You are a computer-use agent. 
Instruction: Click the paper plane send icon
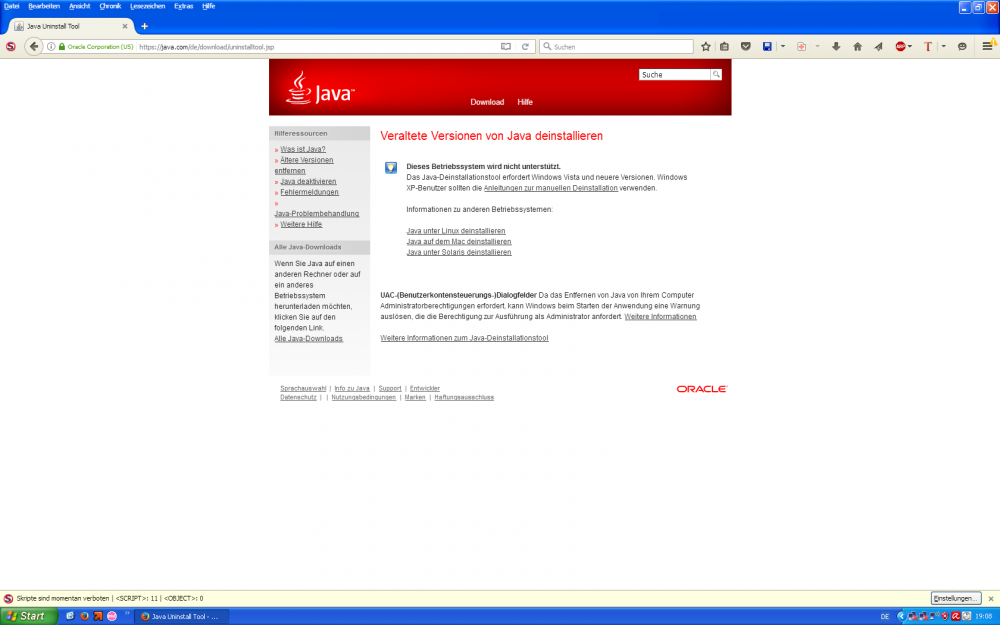click(x=878, y=47)
